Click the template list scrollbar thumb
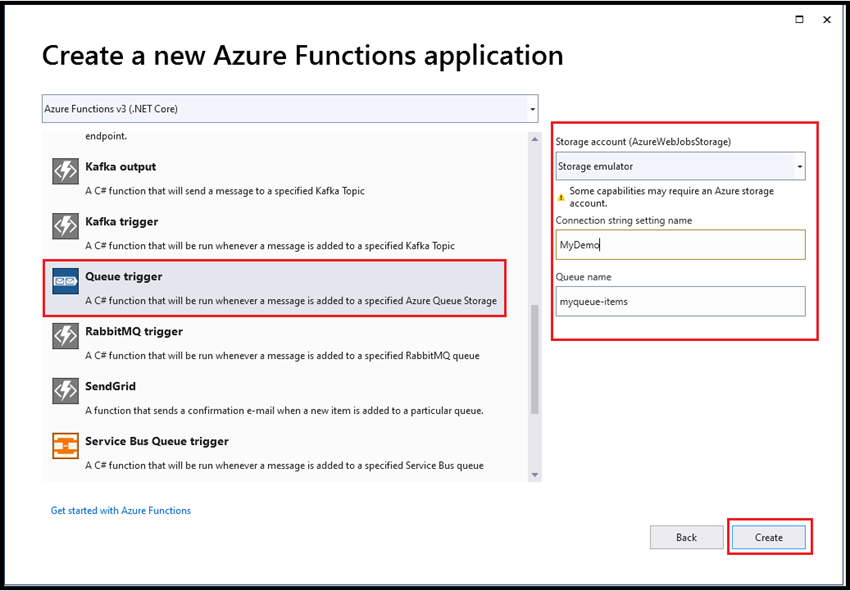Screen dimensions: 850x591 tap(535, 359)
